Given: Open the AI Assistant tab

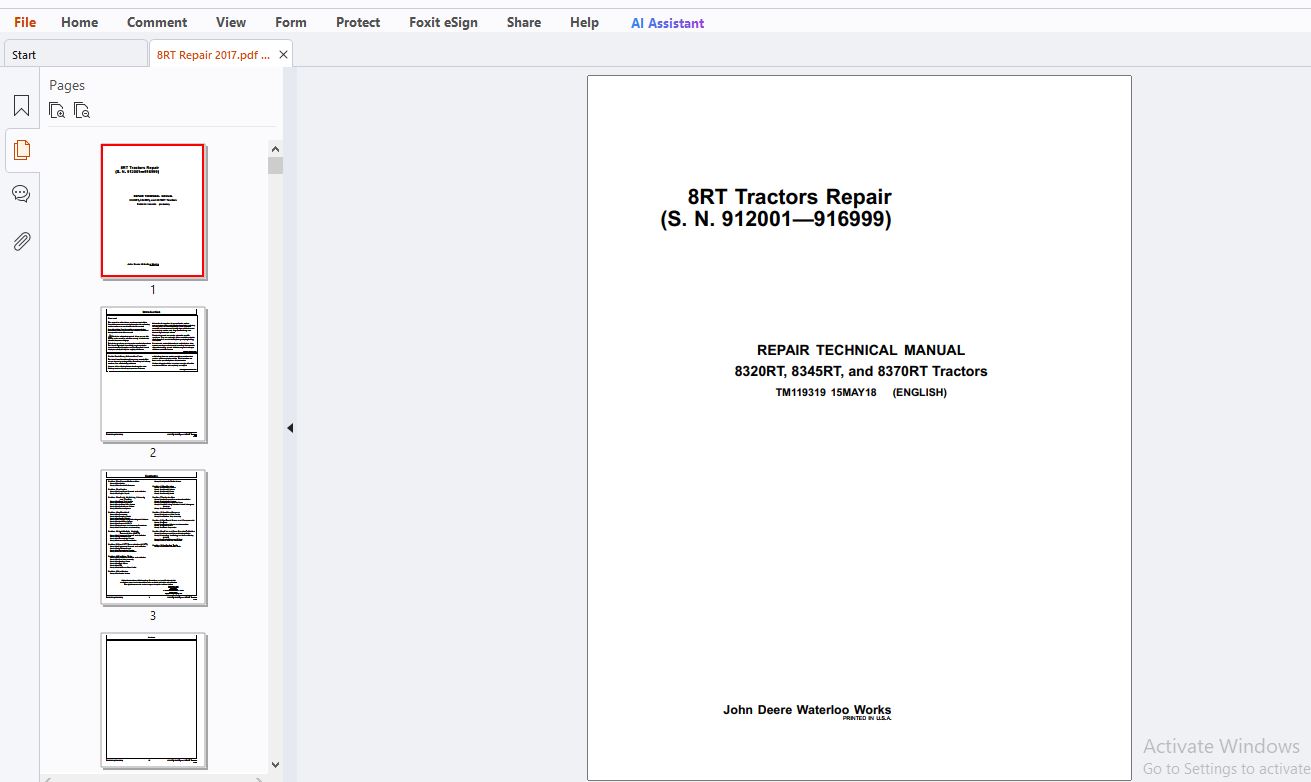Looking at the screenshot, I should pos(667,23).
